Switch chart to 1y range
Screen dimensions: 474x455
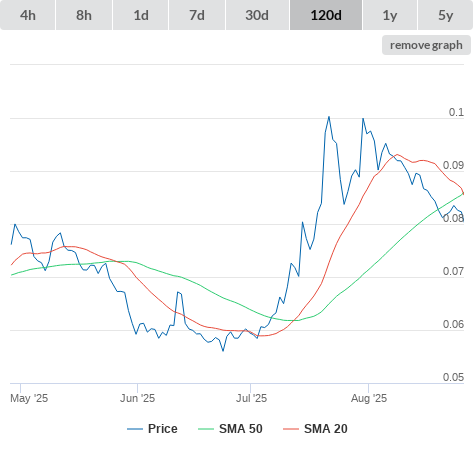390,15
